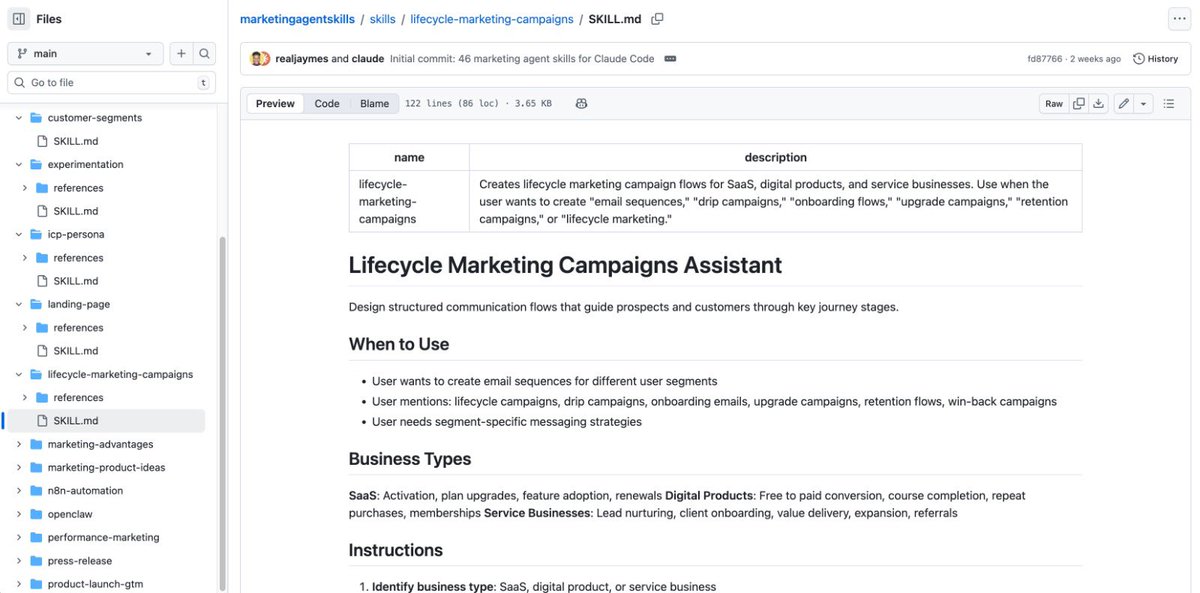Collapse the Files side panel icon
The image size is (1200, 593).
pyautogui.click(x=19, y=18)
